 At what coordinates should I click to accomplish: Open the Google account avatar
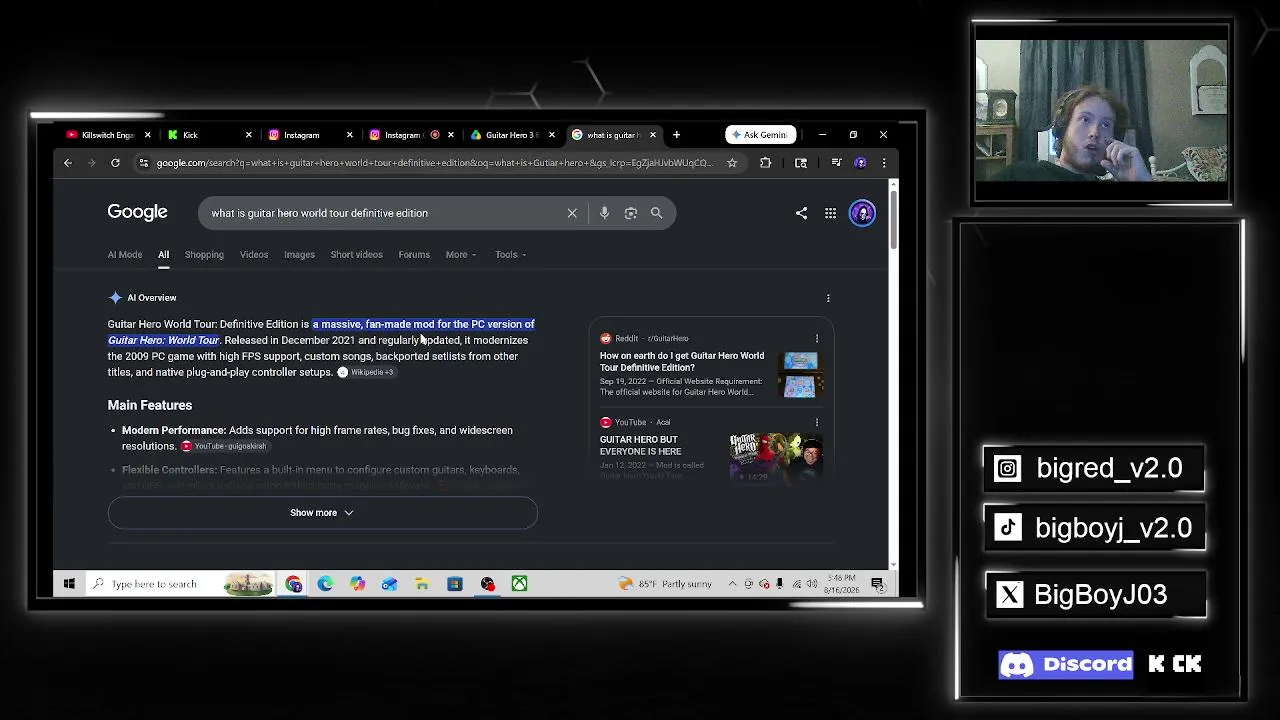coord(862,213)
